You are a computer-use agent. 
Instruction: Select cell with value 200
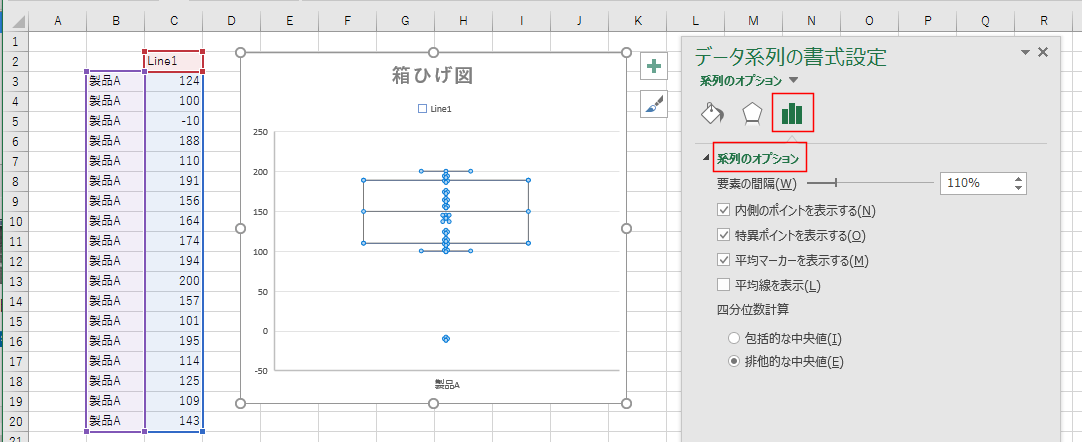[x=174, y=281]
